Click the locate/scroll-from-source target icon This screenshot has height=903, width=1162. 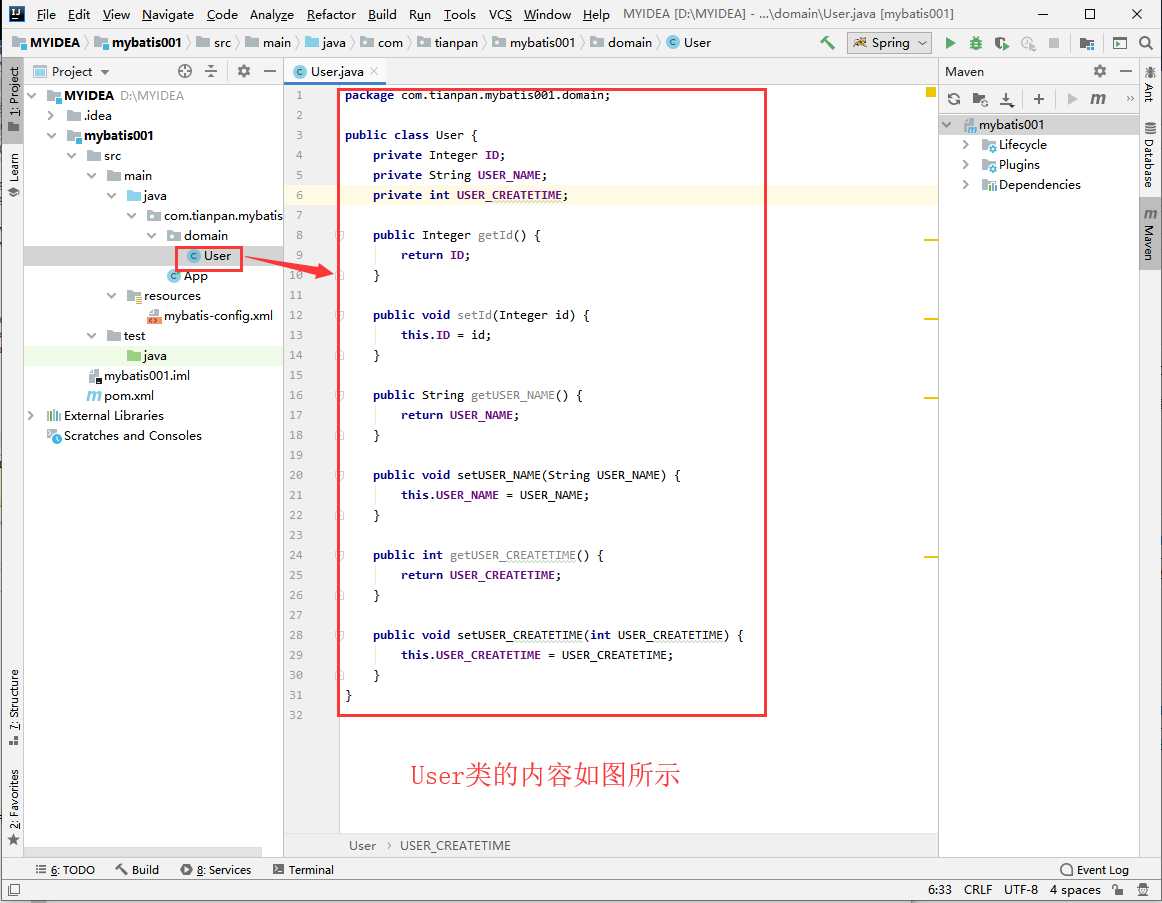coord(185,71)
